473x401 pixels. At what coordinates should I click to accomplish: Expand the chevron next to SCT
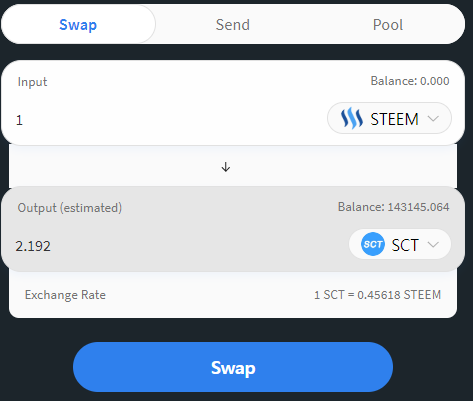pos(433,244)
